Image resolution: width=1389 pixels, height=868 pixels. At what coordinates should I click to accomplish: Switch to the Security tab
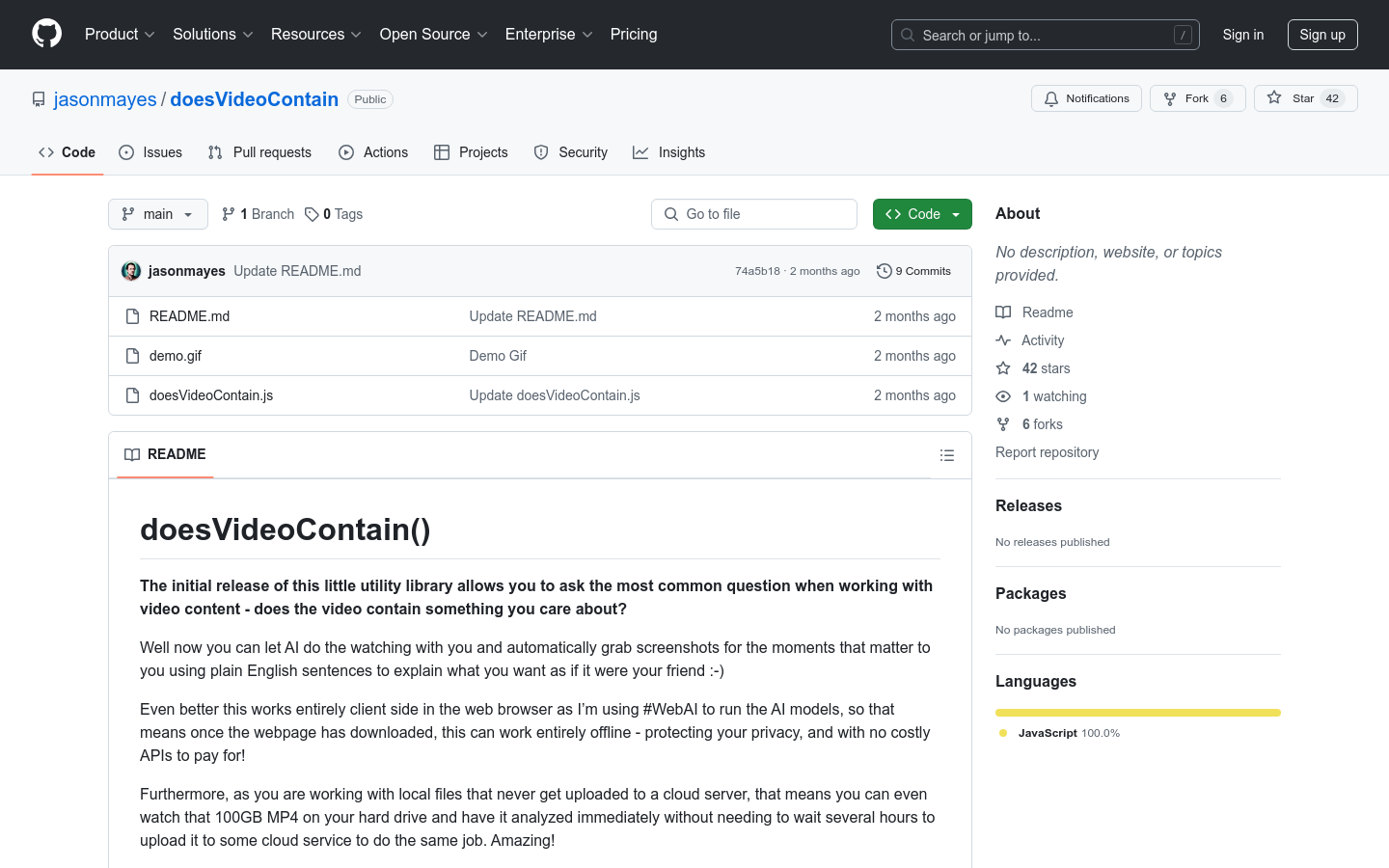571,152
